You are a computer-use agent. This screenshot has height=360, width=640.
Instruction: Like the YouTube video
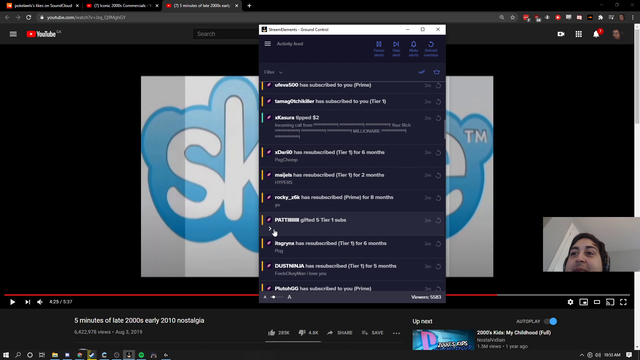tap(279, 333)
